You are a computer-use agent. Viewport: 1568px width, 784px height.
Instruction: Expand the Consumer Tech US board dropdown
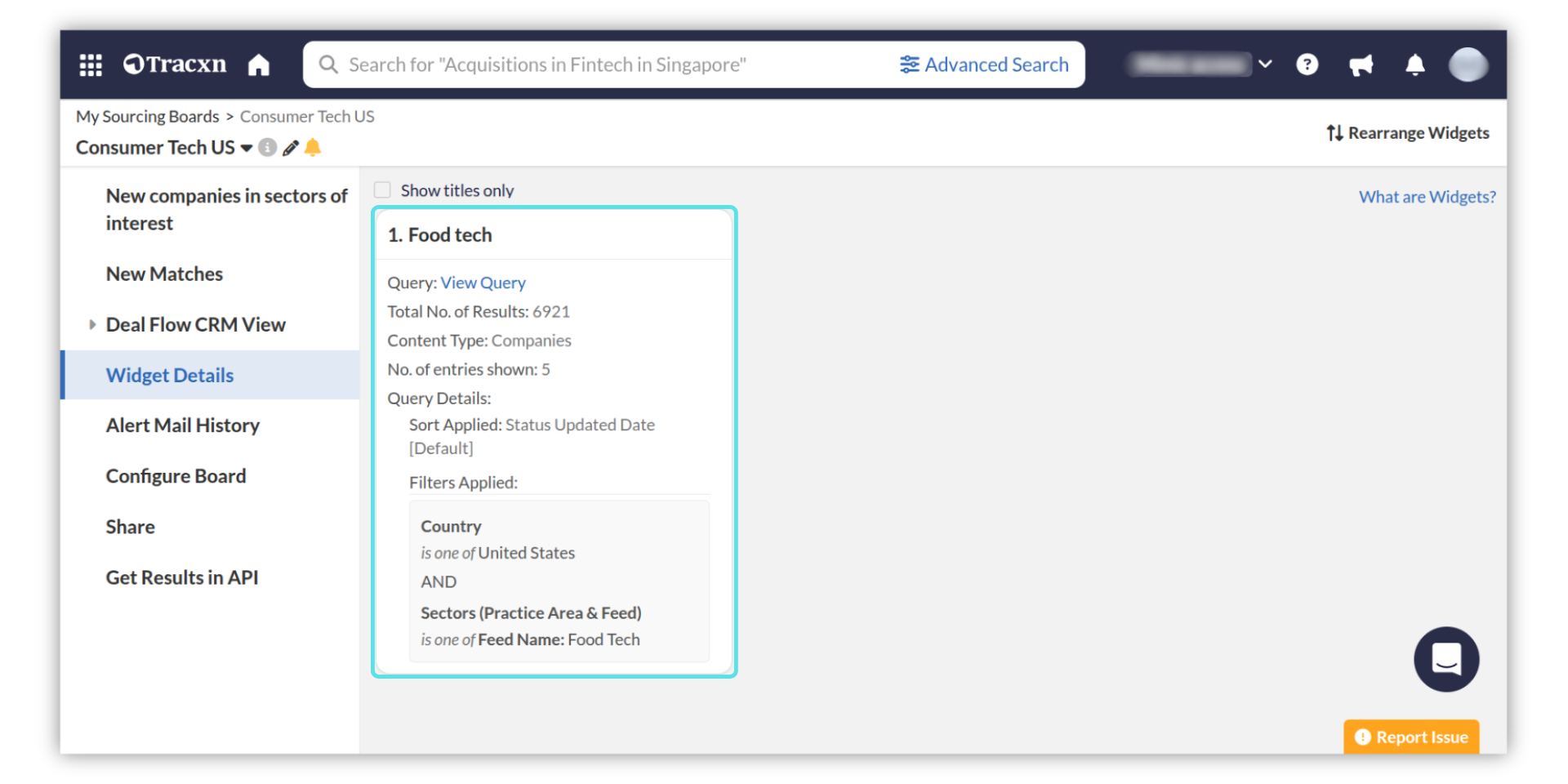click(x=246, y=148)
